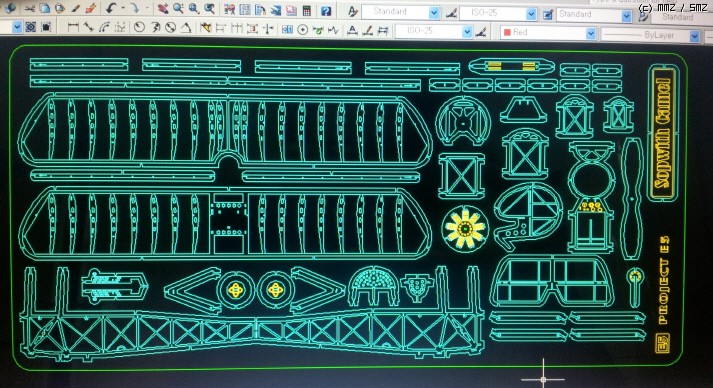Open the QuickCalc calculator
The height and width of the screenshot is (388, 713).
click(306, 10)
